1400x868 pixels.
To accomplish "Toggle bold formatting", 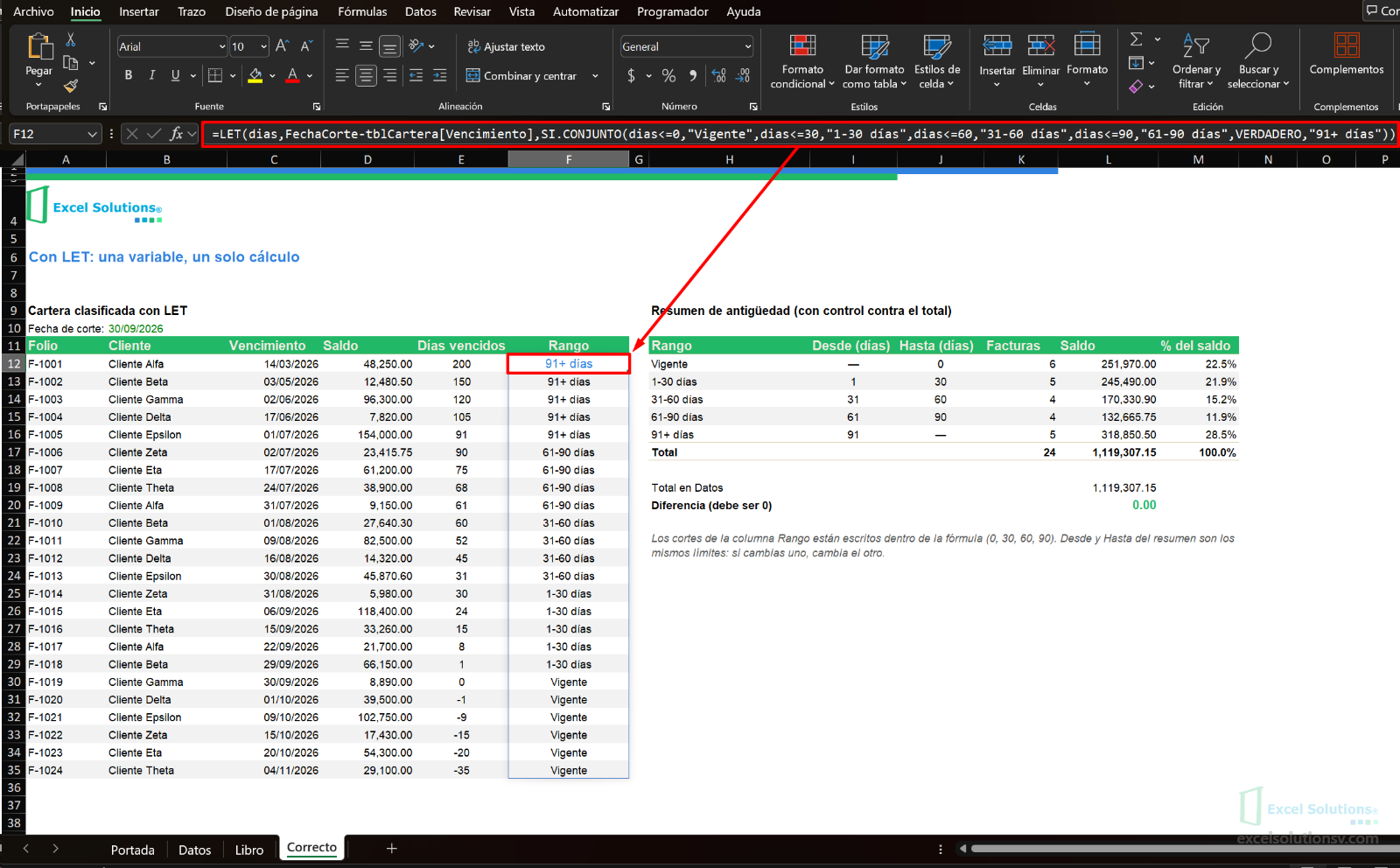I will (x=129, y=75).
